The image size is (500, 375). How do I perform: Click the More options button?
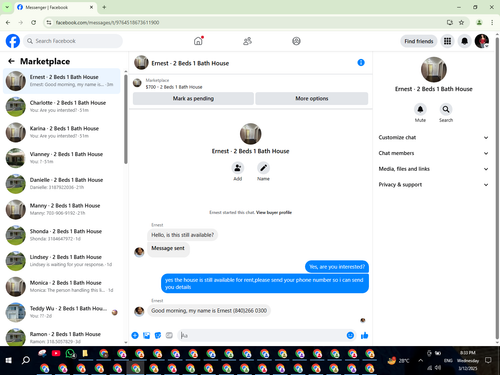(x=312, y=98)
